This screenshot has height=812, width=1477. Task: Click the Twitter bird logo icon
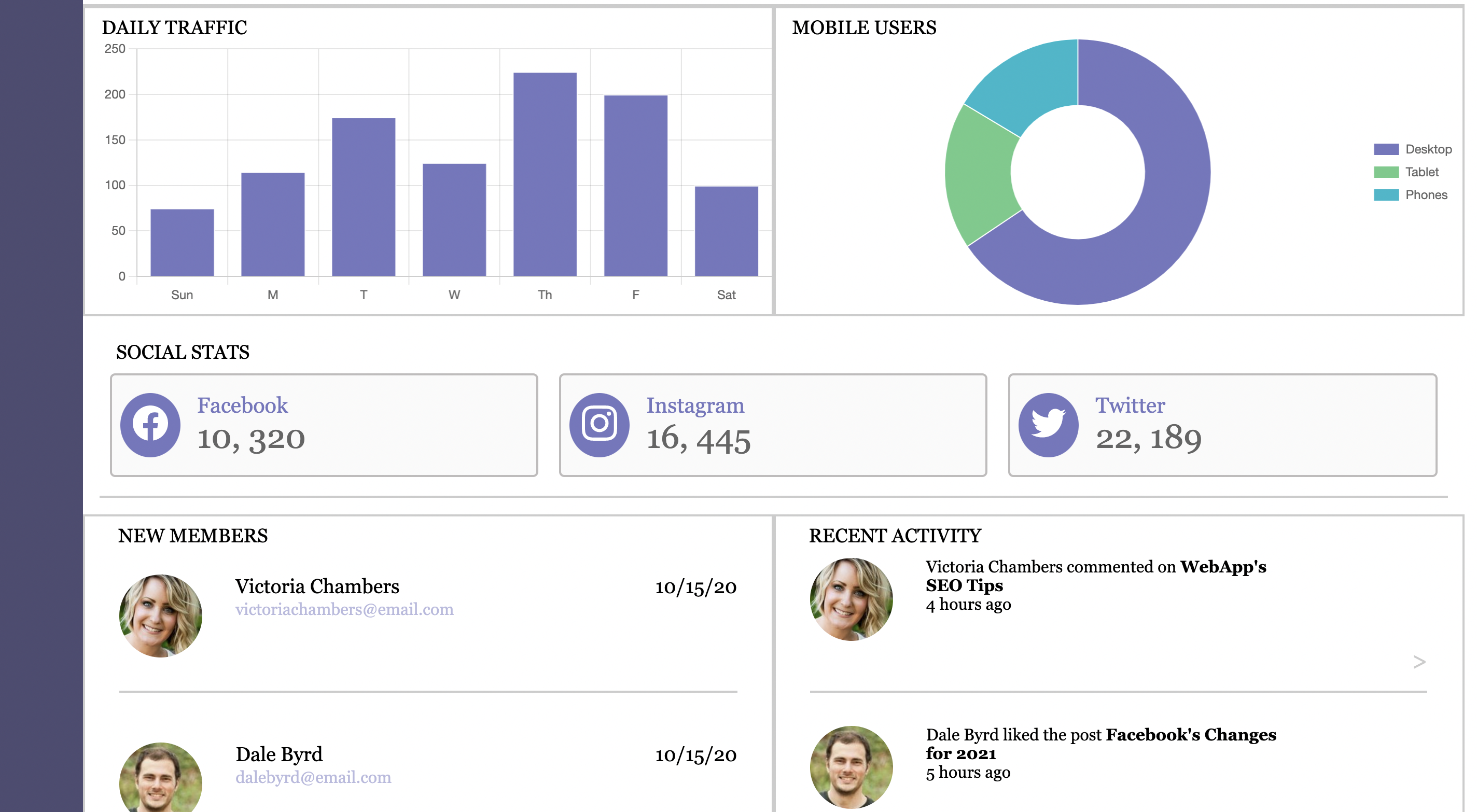click(1048, 425)
